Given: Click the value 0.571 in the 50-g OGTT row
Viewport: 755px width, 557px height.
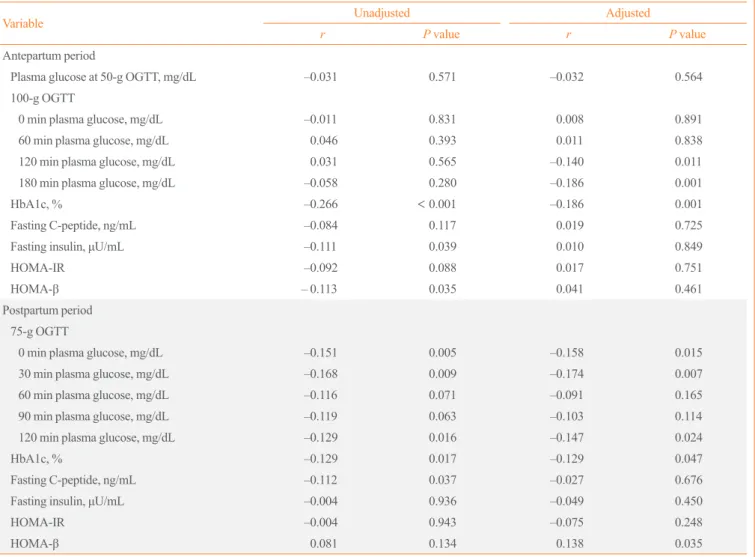Looking at the screenshot, I should [442, 77].
